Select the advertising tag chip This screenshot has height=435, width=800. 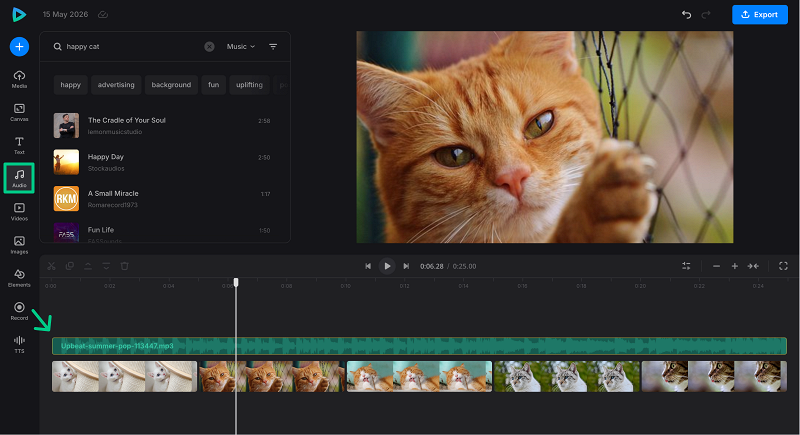[116, 85]
